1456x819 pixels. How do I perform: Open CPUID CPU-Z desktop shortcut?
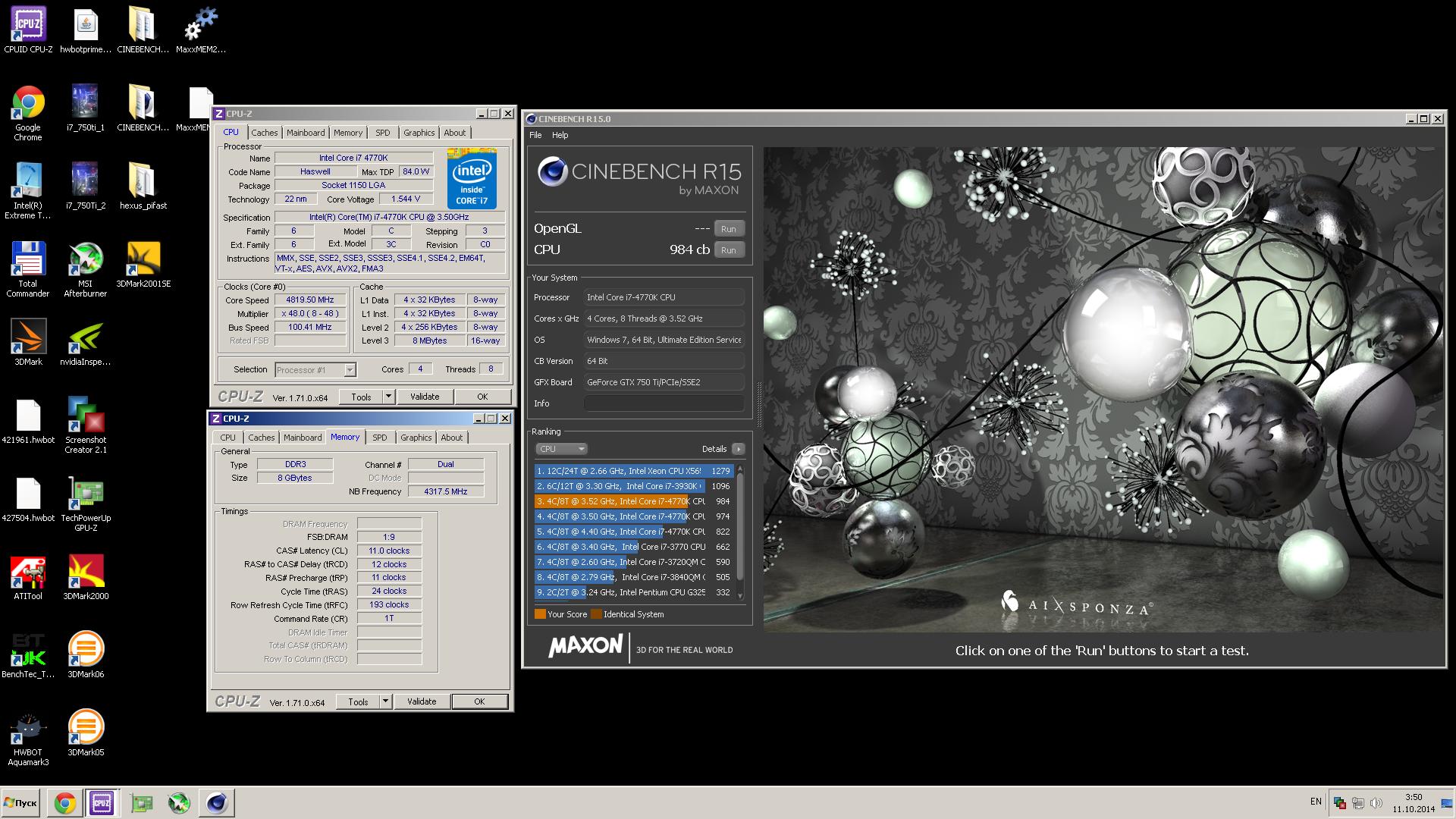point(28,30)
